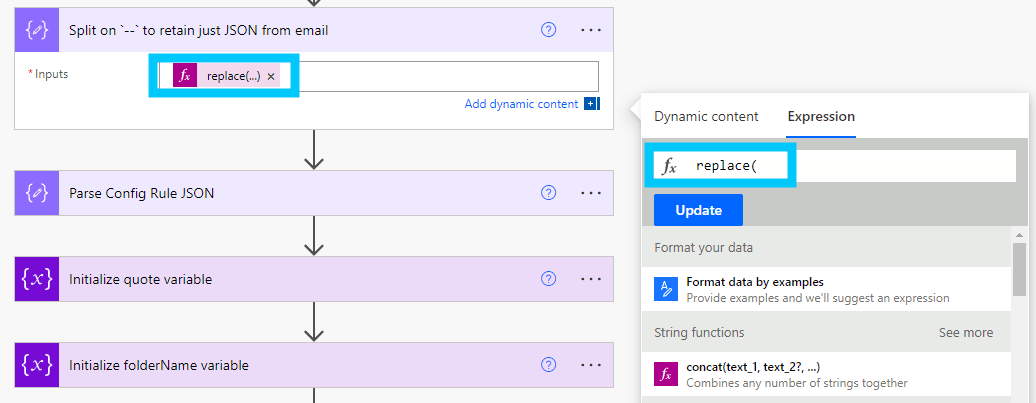Switch to the Dynamic content tab
1036x403 pixels.
pyautogui.click(x=706, y=117)
